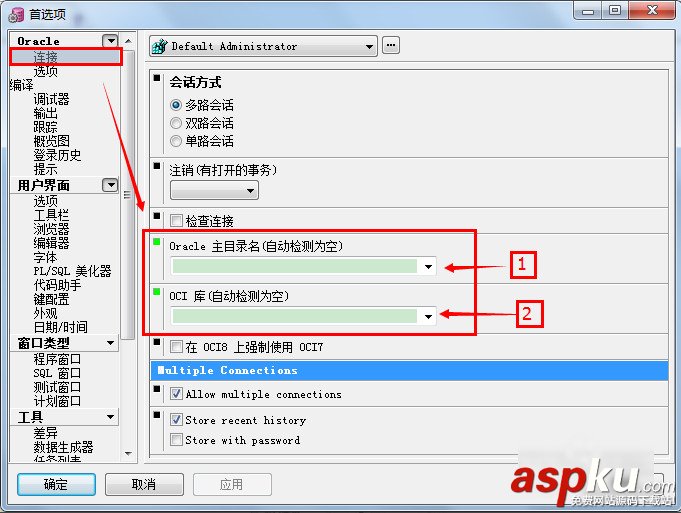Open the Default Administrator preference set dropdown
Viewport: 681px width, 513px height.
(x=263, y=46)
